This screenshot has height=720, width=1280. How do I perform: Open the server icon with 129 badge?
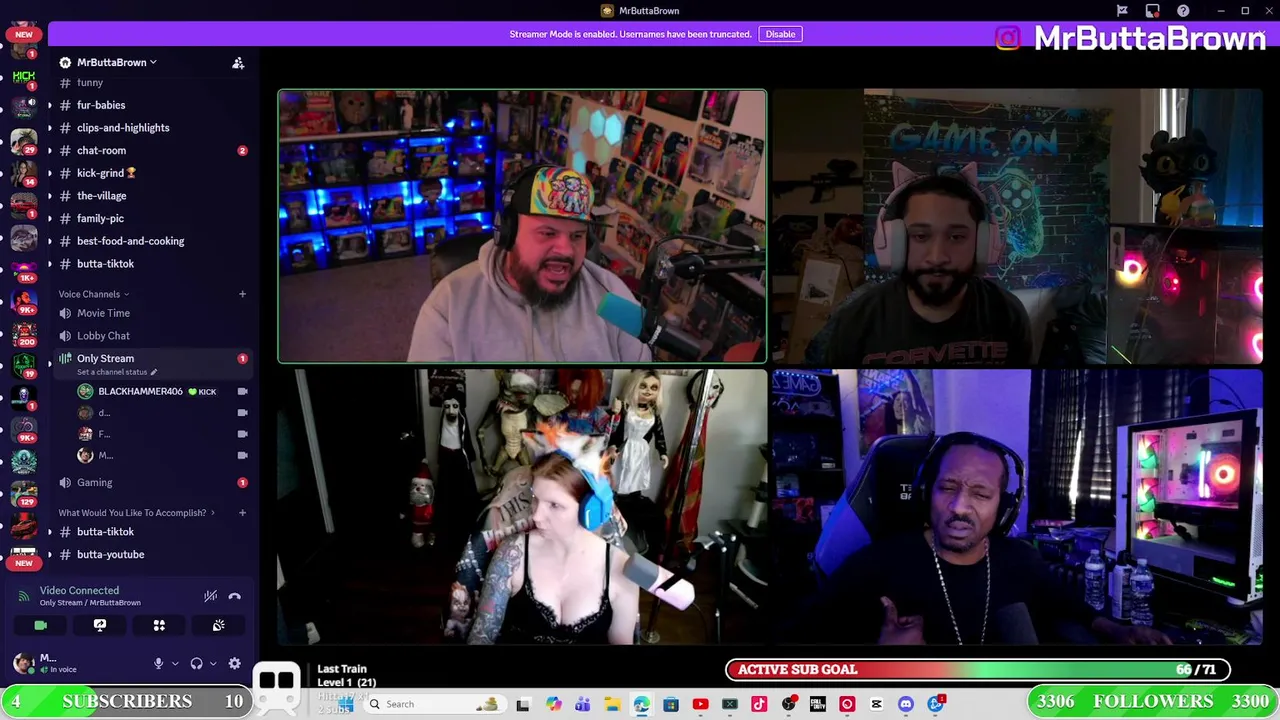point(24,494)
